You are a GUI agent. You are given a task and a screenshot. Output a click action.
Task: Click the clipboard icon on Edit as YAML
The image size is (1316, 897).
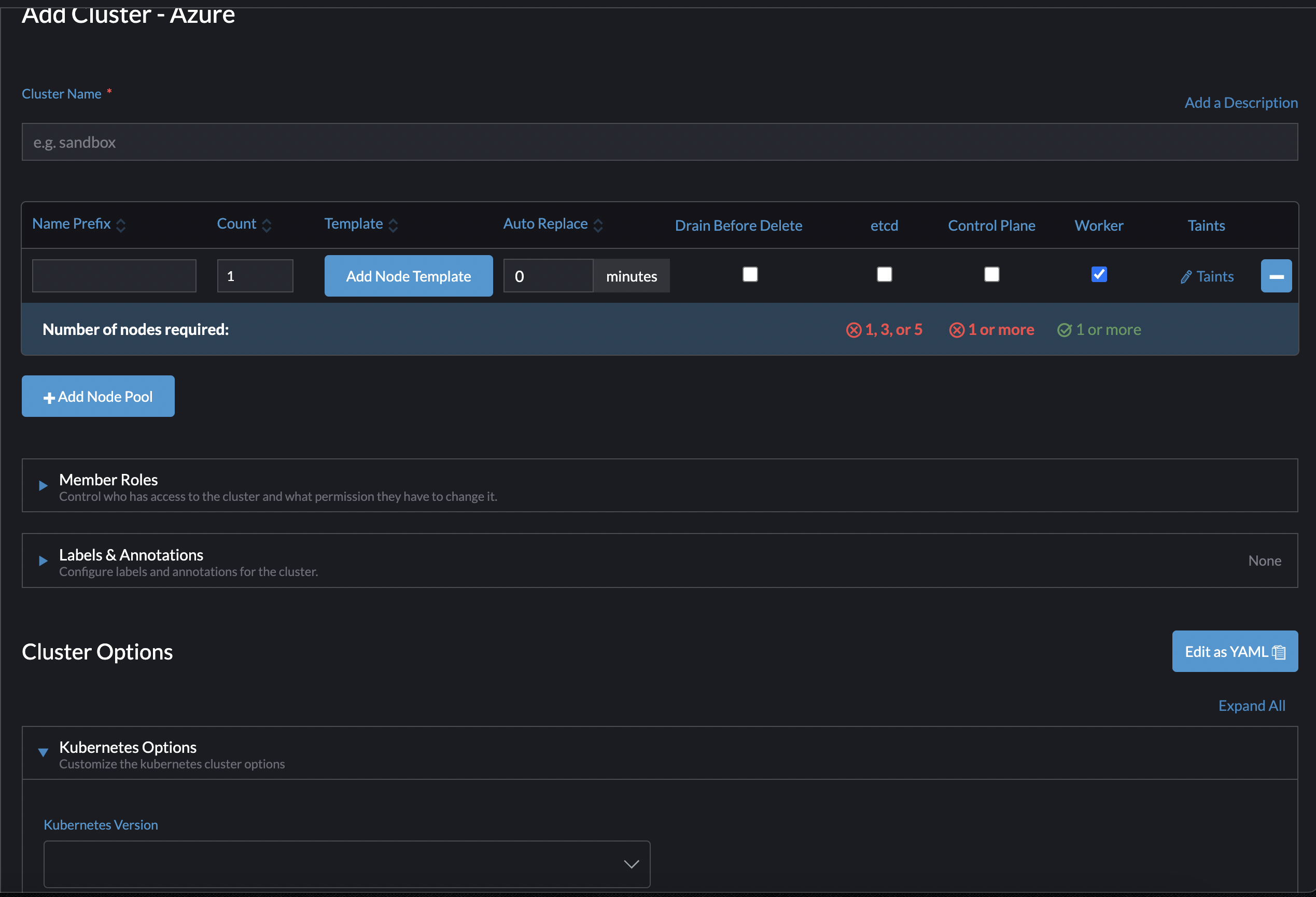tap(1279, 652)
